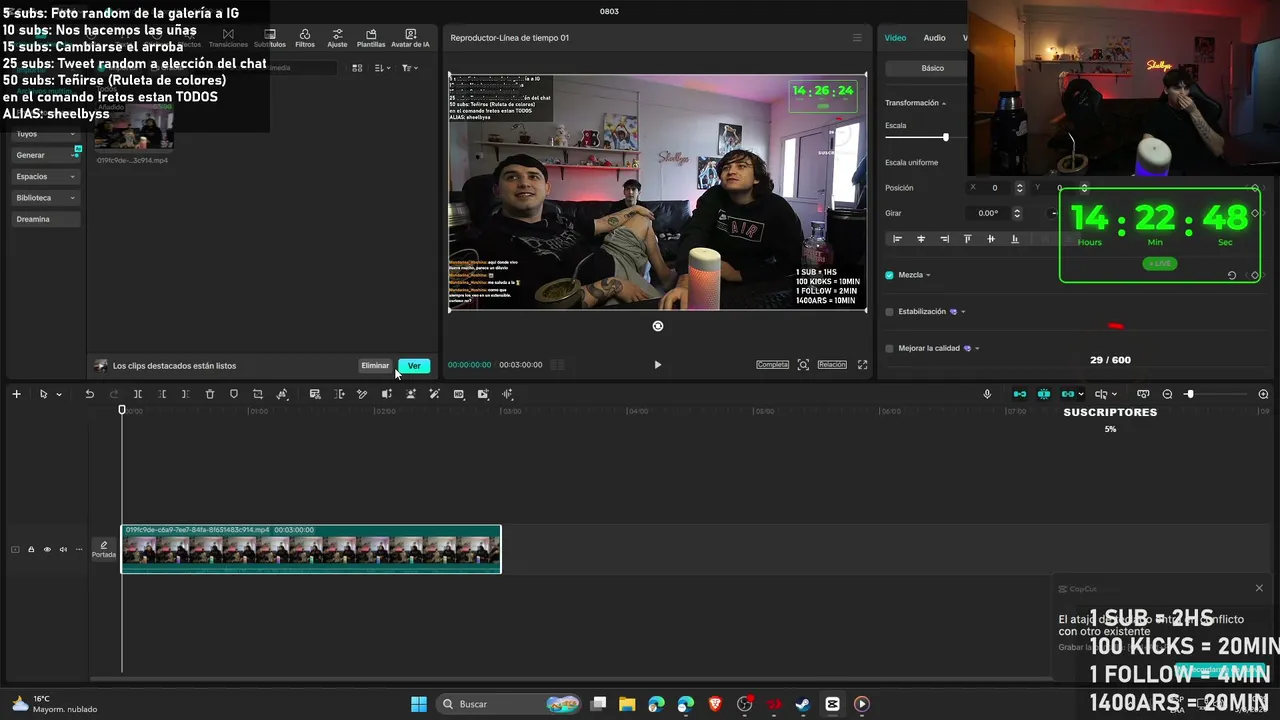
Task: Click the audio waveform toolbar icon
Action: [507, 394]
